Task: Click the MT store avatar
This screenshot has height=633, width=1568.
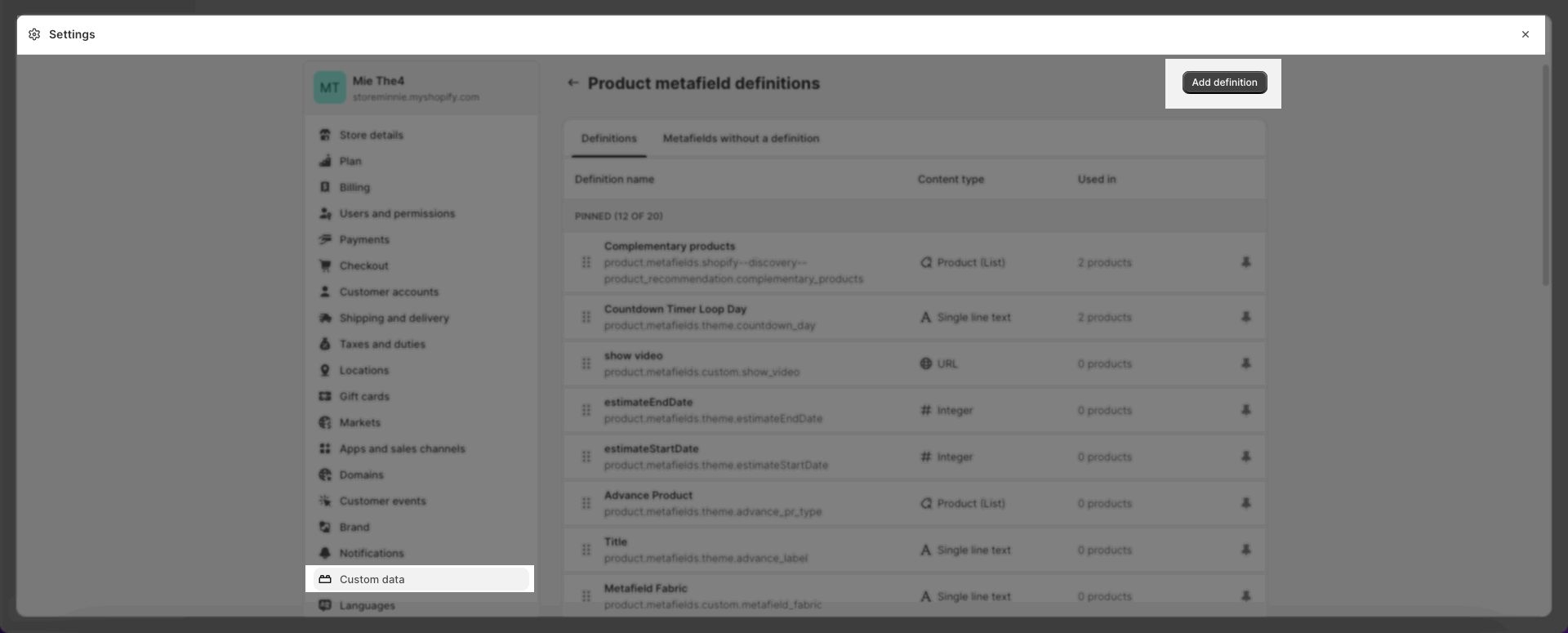Action: (x=330, y=88)
